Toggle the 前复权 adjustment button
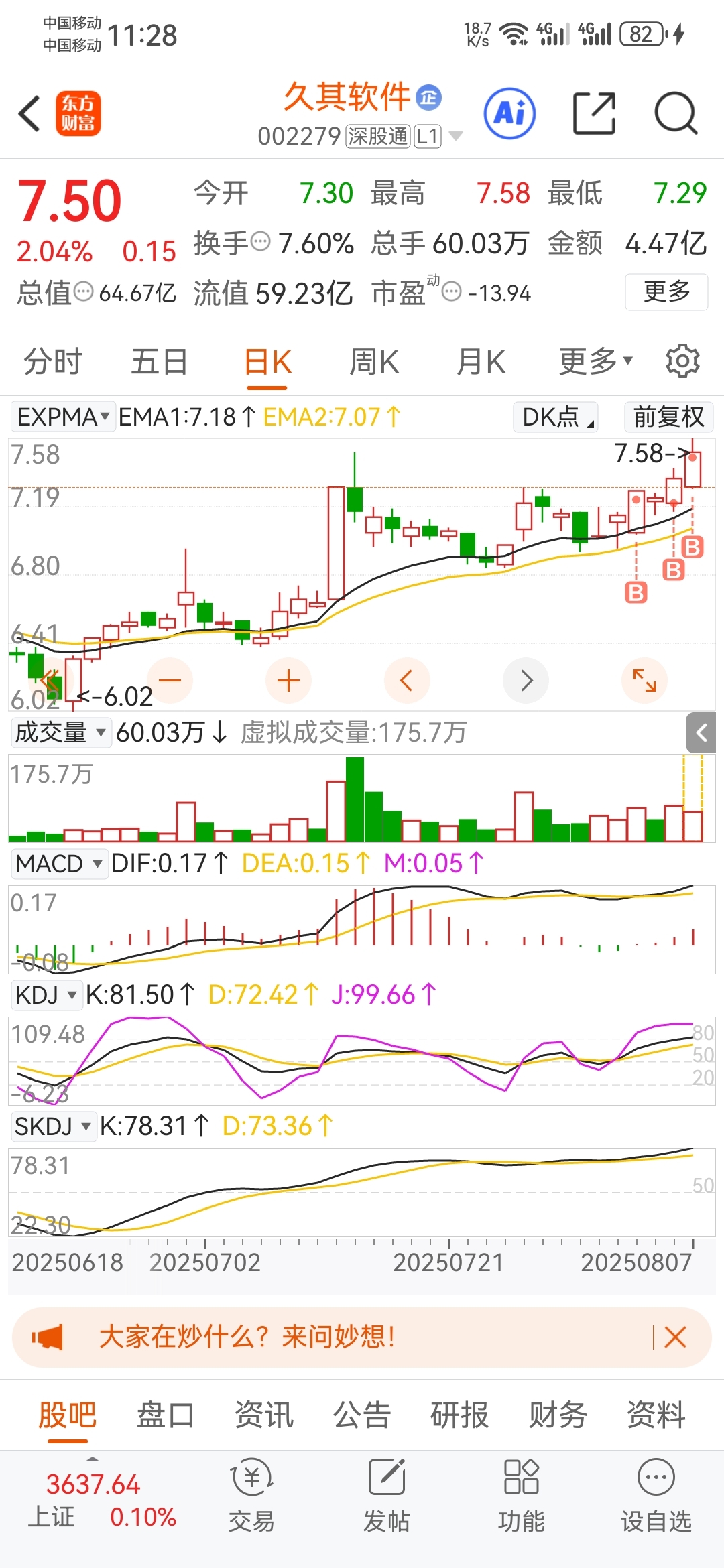This screenshot has width=724, height=1568. (x=668, y=417)
